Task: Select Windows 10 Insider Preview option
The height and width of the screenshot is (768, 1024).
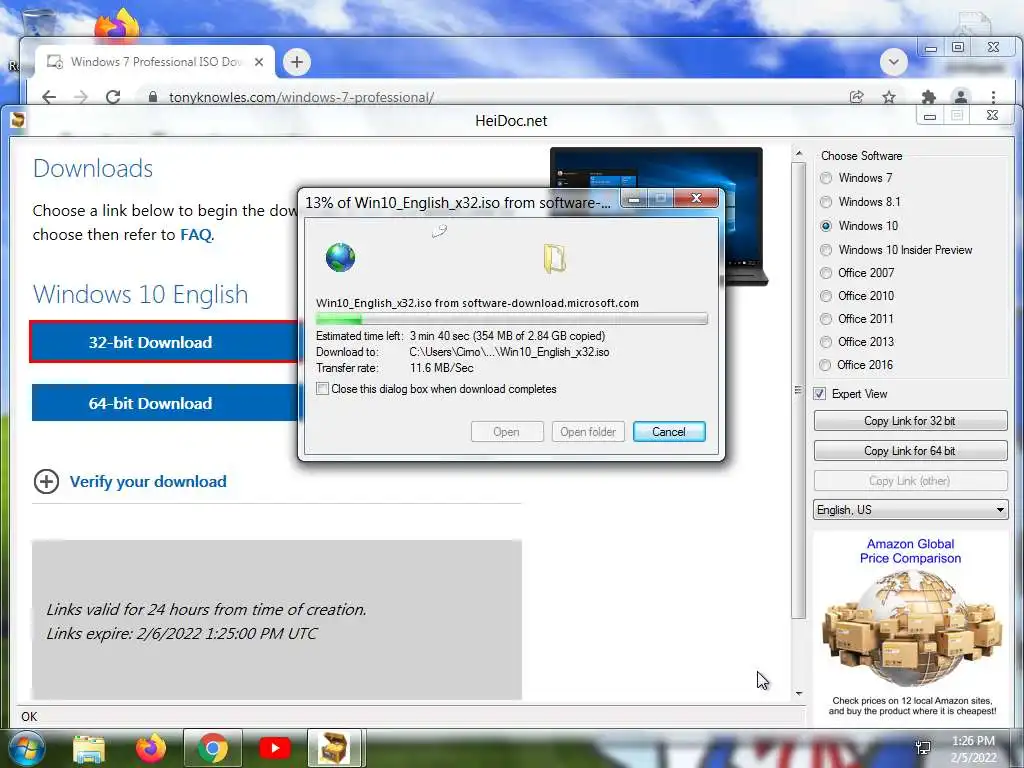Action: [826, 250]
